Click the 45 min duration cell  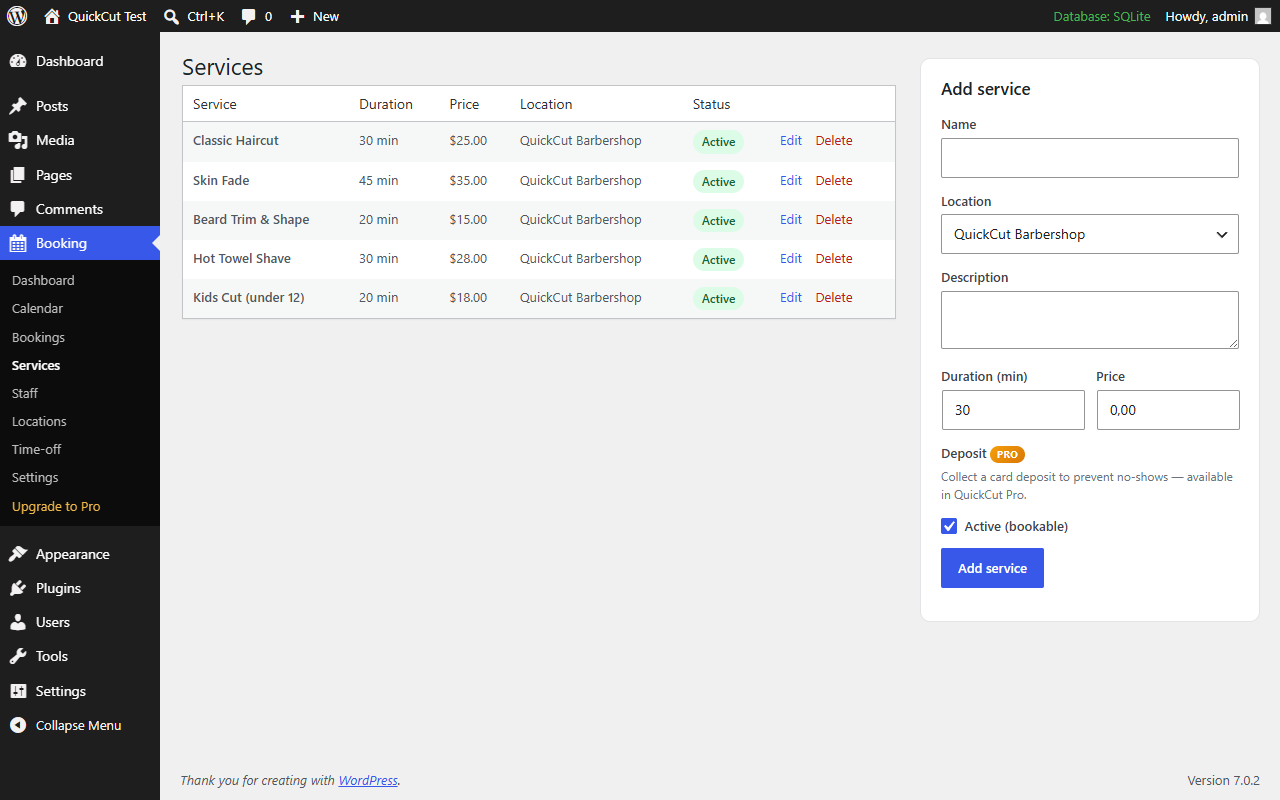click(x=379, y=181)
